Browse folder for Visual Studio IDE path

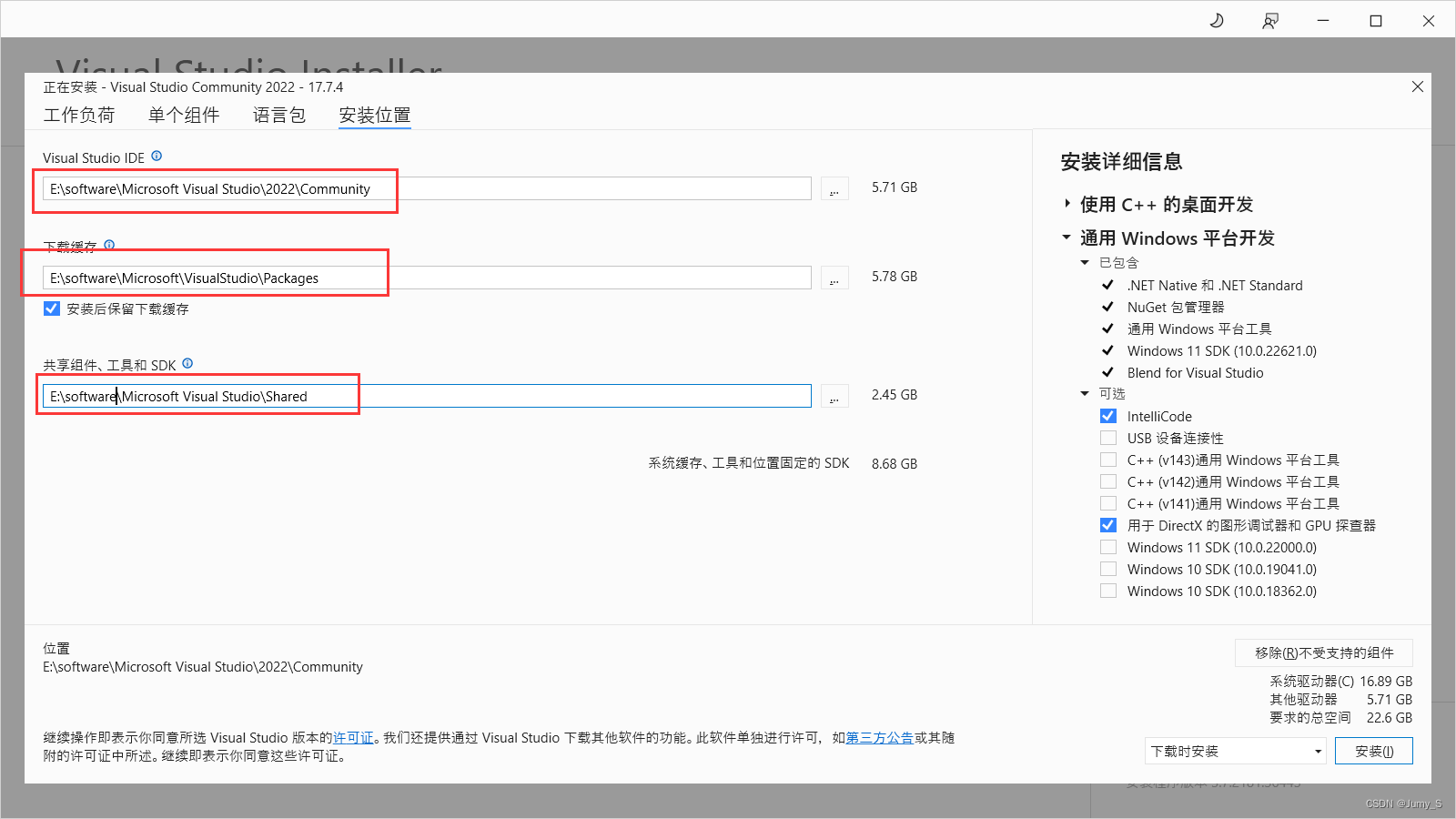tap(834, 188)
